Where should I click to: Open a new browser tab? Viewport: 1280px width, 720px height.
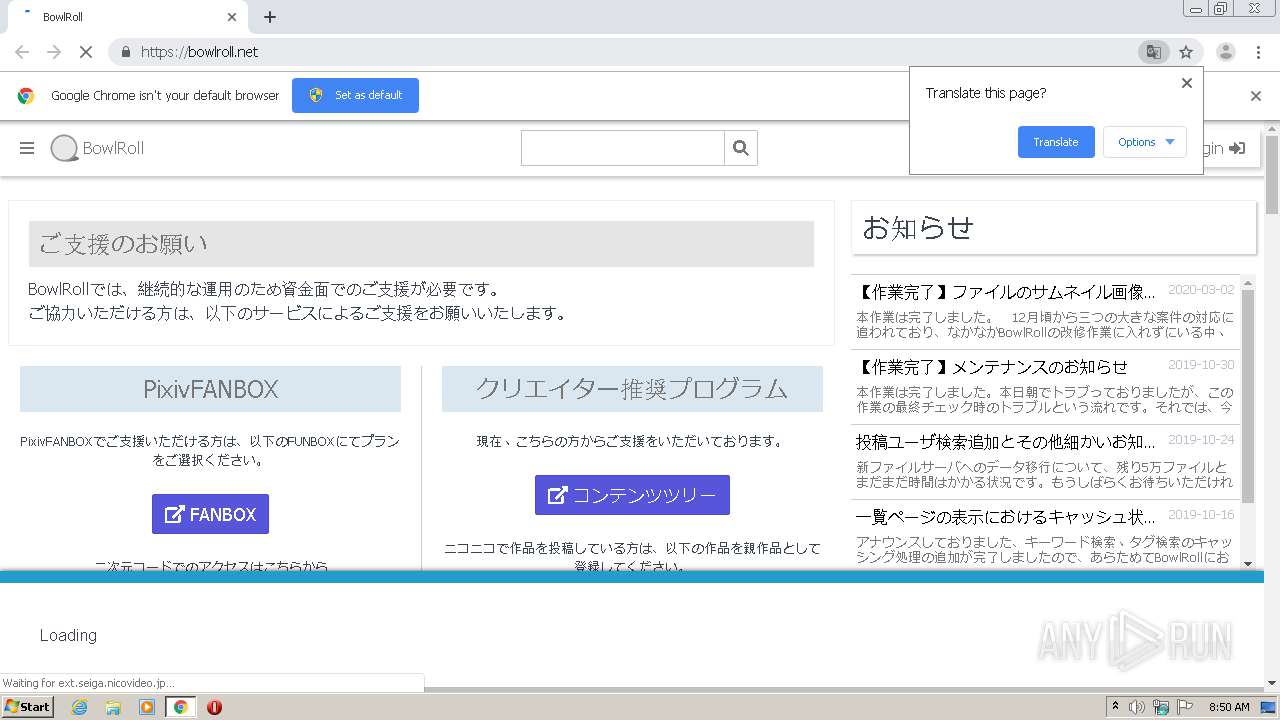(270, 17)
